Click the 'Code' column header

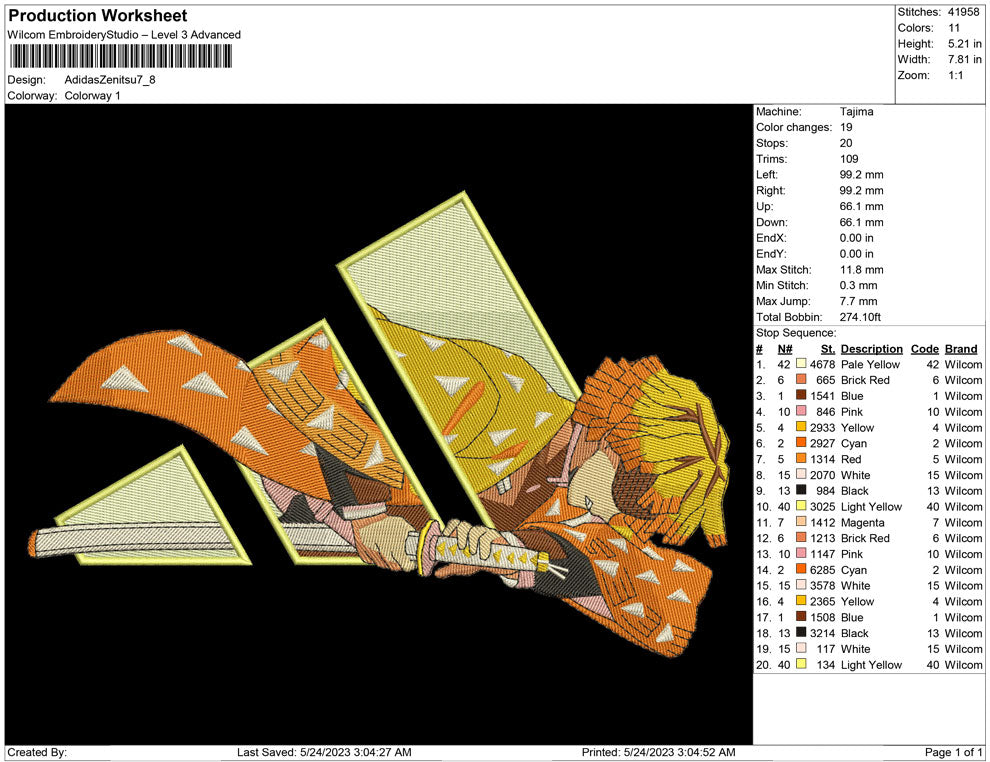click(x=925, y=348)
